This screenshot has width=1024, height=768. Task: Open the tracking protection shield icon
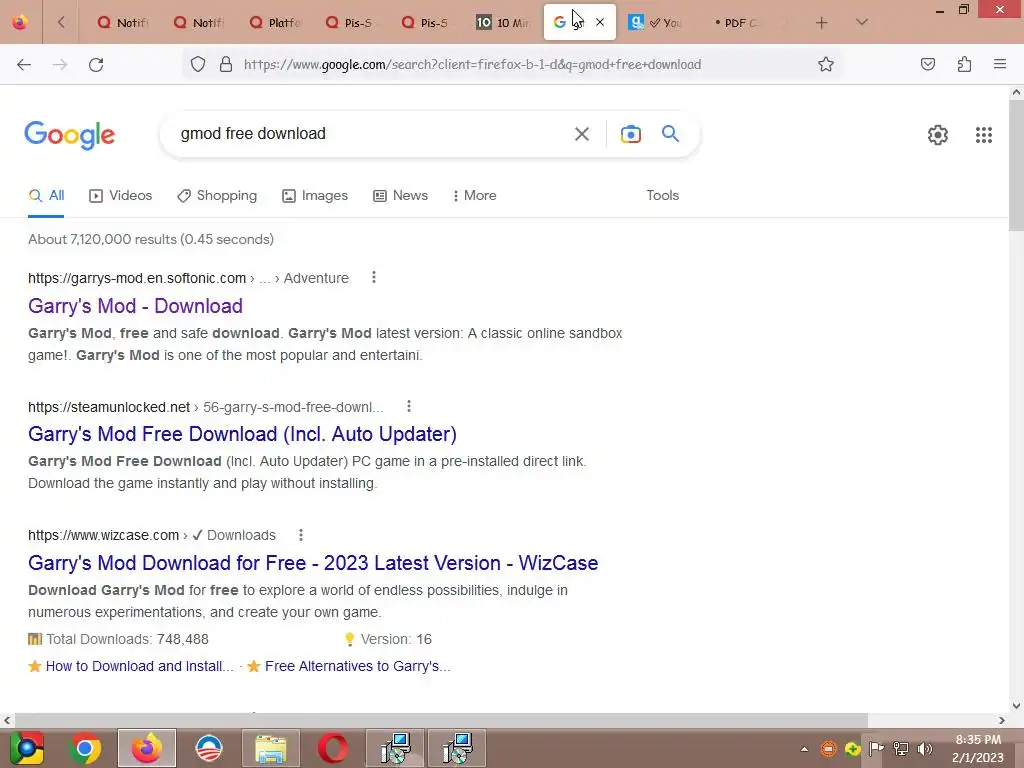[x=198, y=64]
